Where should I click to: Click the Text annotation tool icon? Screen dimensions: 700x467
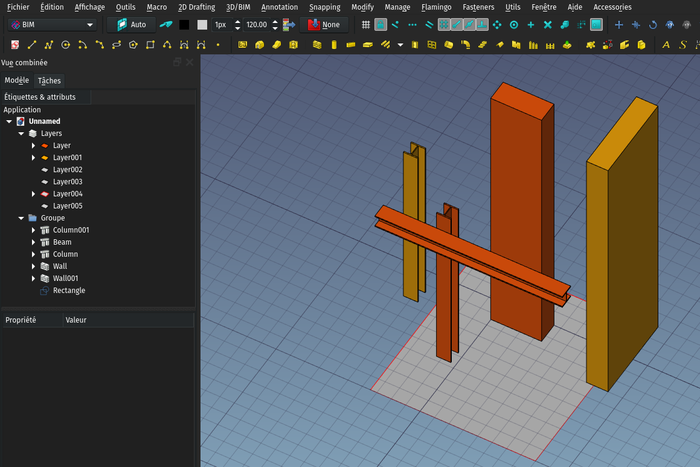[x=667, y=44]
